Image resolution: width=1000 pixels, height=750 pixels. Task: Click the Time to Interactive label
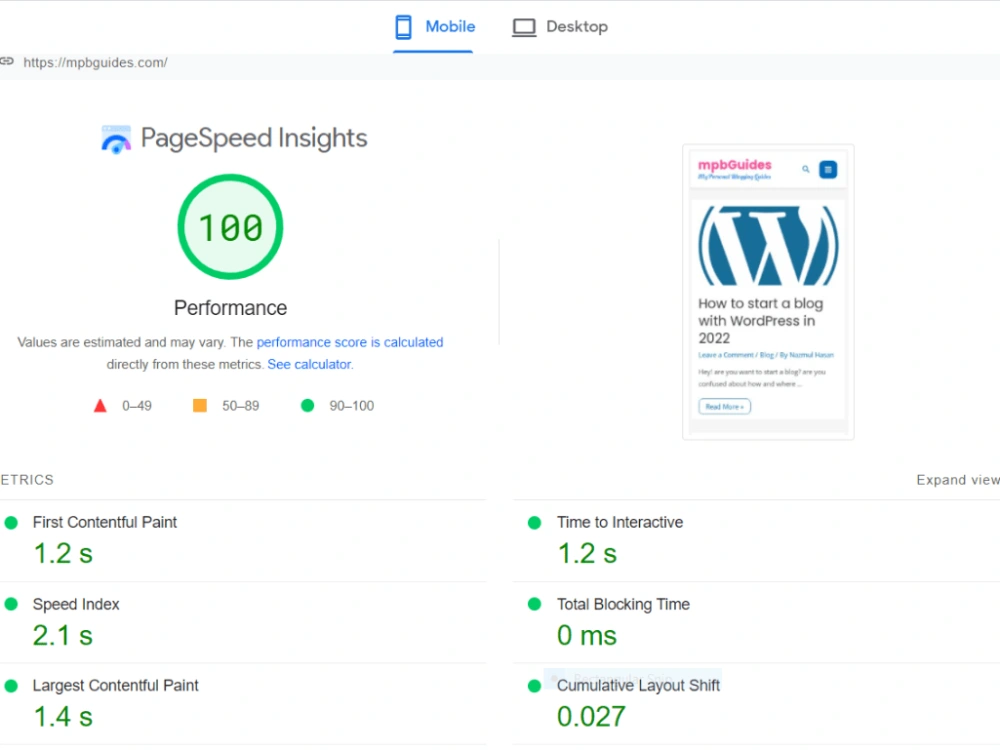pos(620,522)
